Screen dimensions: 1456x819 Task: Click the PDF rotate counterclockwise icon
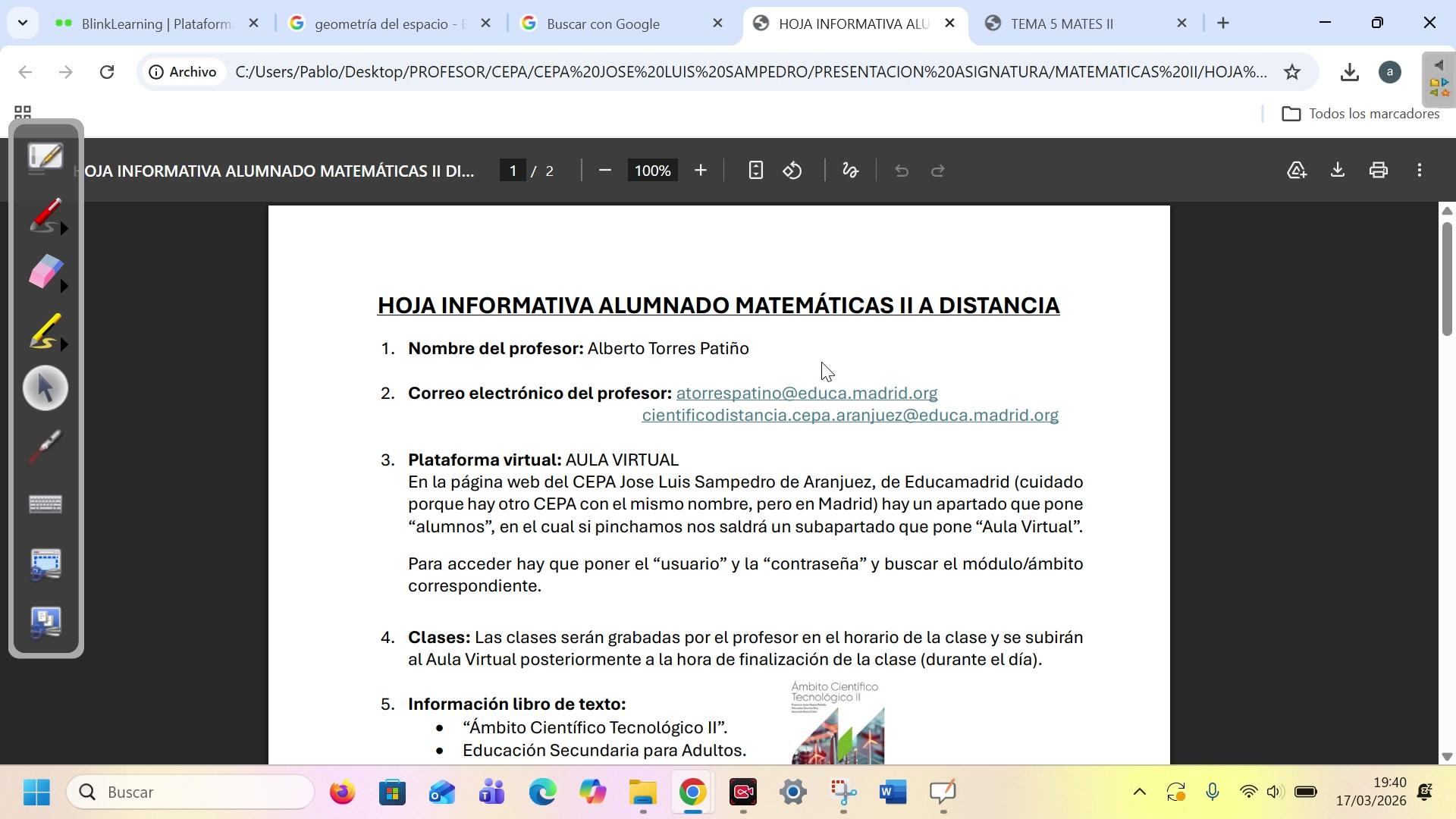pyautogui.click(x=792, y=171)
